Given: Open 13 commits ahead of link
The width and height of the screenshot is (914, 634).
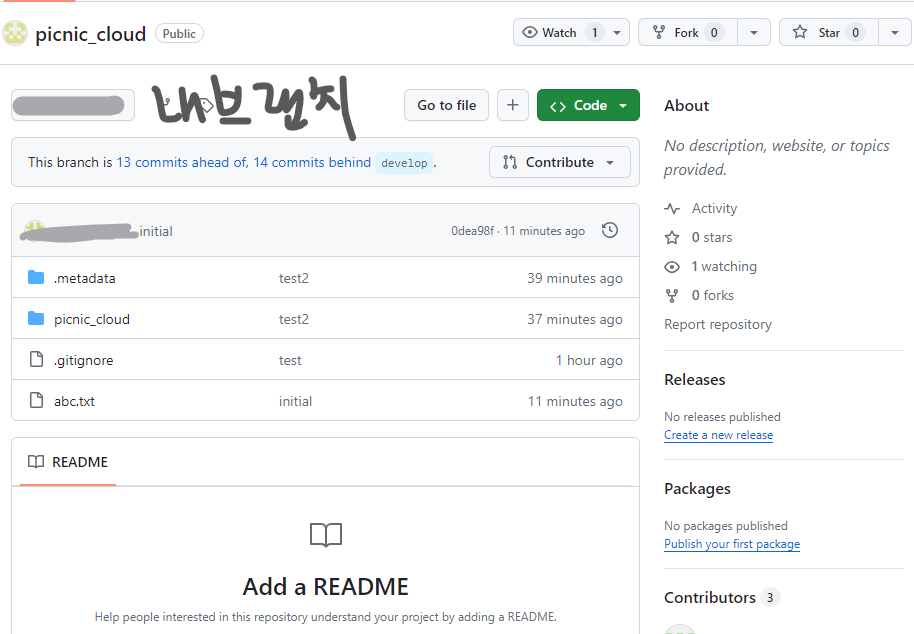Looking at the screenshot, I should tap(182, 162).
